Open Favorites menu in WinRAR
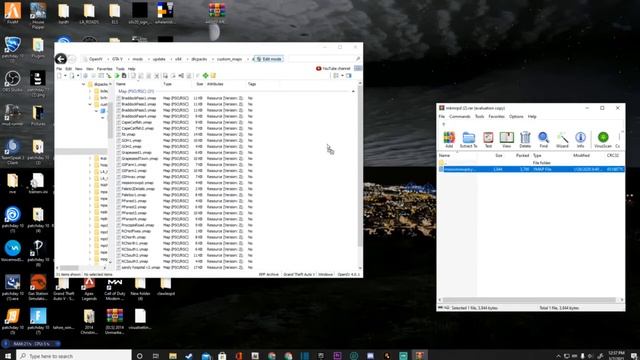This screenshot has height=360, width=640. [496, 117]
